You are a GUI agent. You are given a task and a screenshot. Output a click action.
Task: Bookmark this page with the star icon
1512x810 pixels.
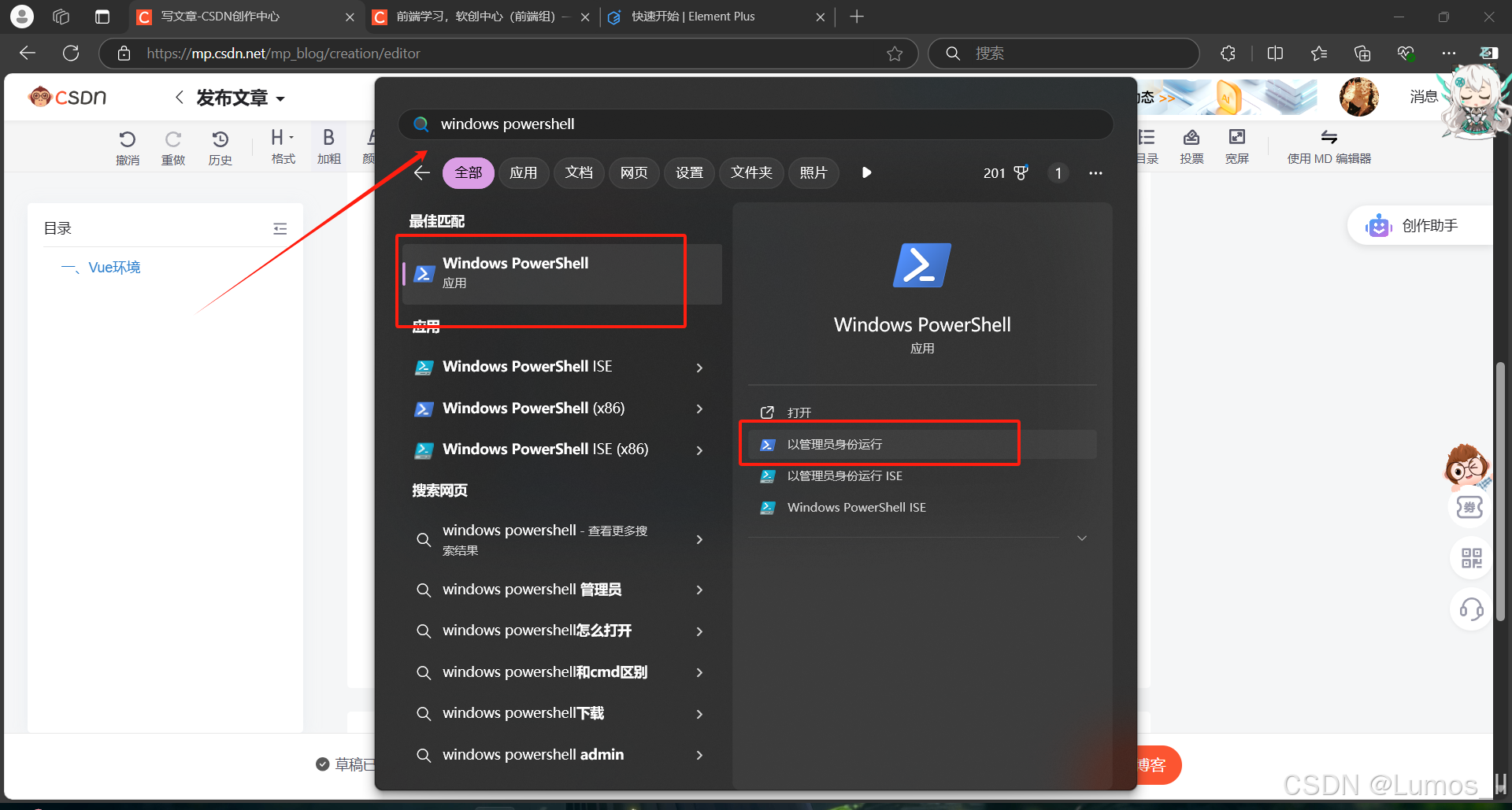point(895,54)
